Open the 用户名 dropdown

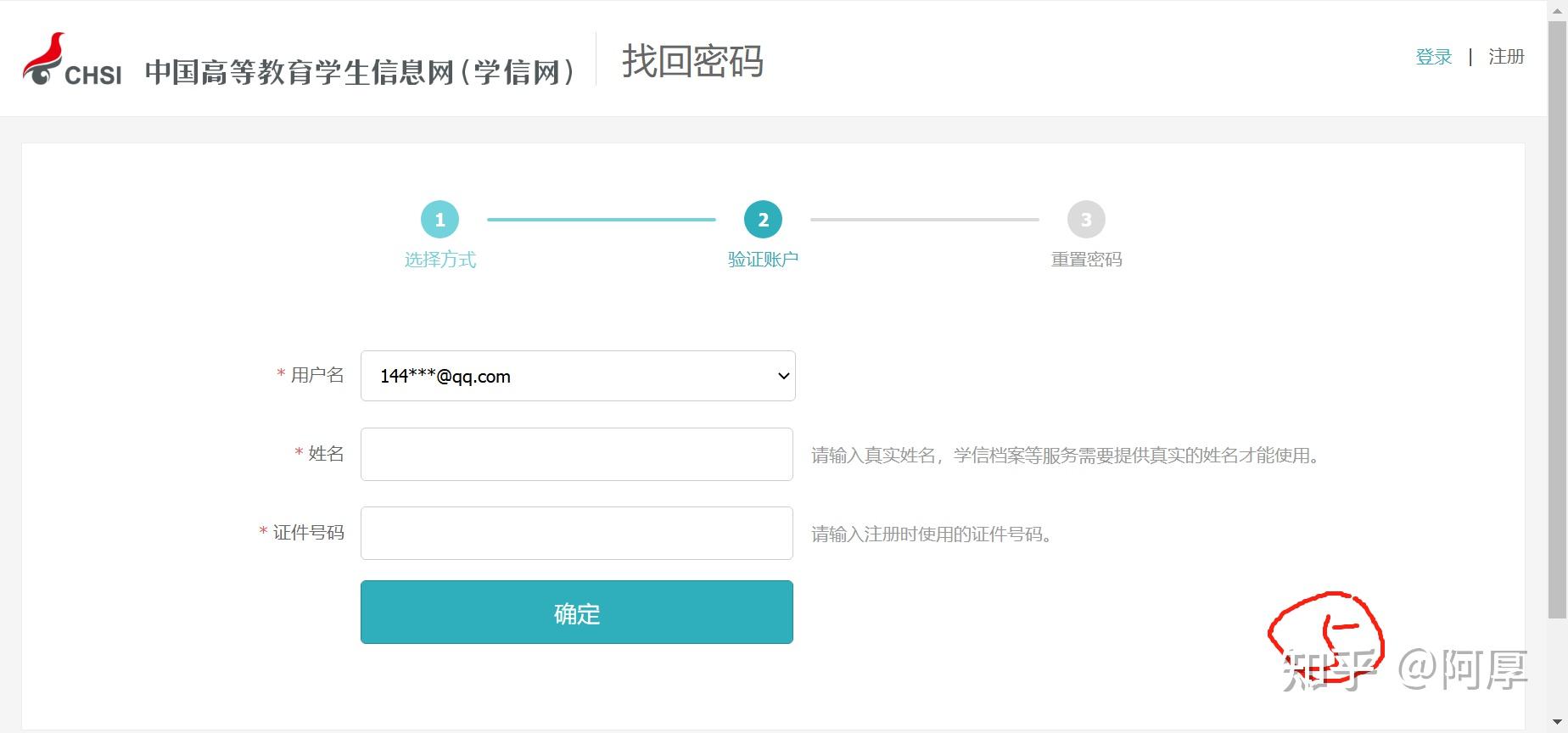click(x=577, y=376)
